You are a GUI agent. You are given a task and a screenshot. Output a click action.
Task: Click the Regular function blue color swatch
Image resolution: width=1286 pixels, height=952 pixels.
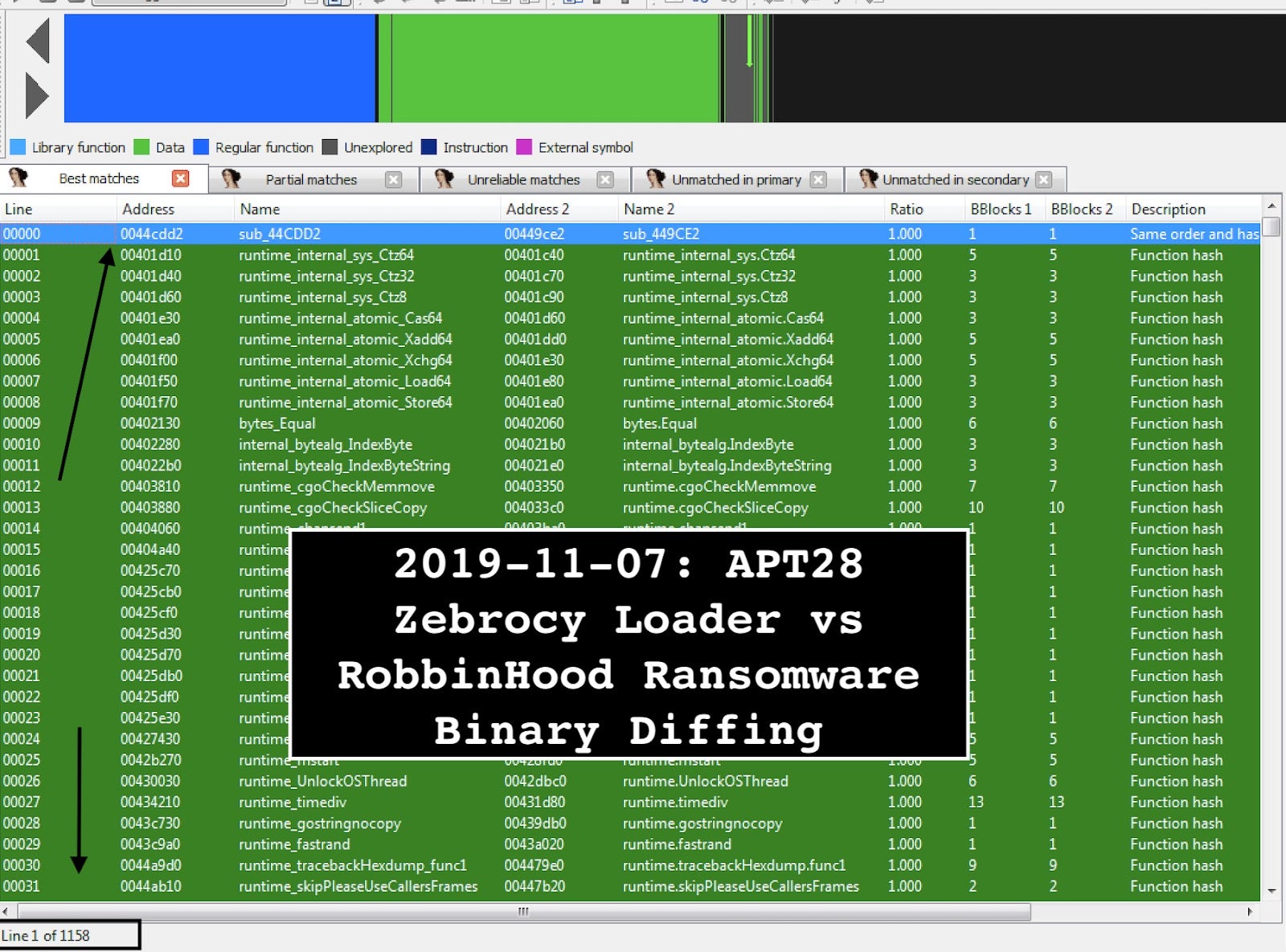coord(201,147)
